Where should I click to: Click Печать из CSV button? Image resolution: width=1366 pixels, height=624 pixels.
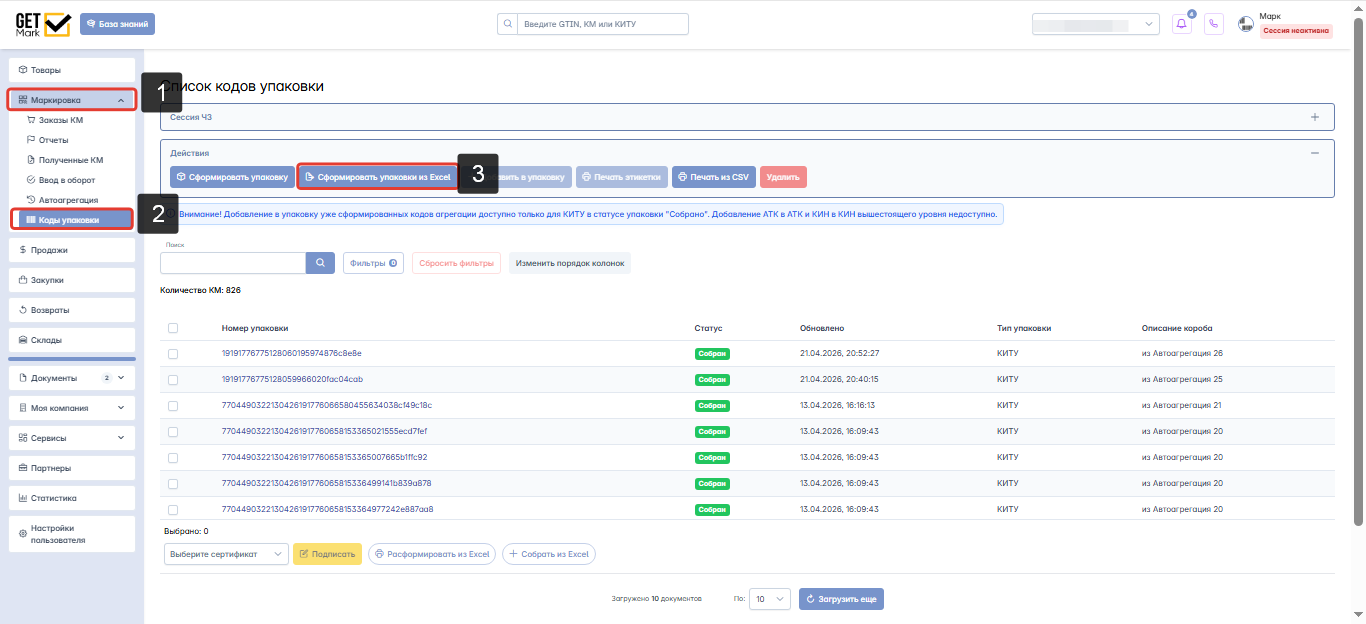tap(714, 177)
